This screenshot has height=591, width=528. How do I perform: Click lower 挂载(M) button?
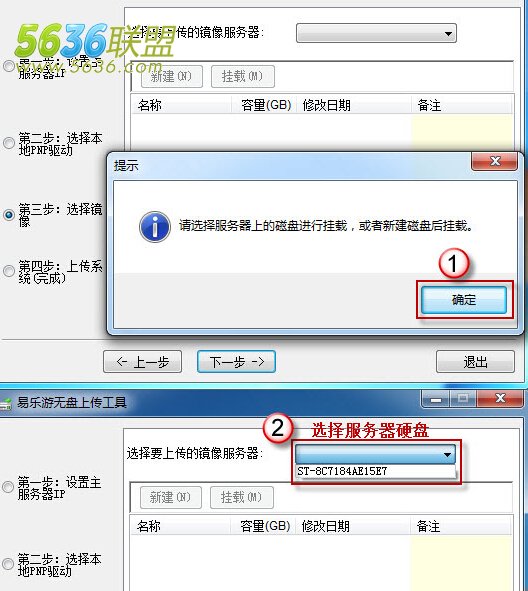pos(242,498)
